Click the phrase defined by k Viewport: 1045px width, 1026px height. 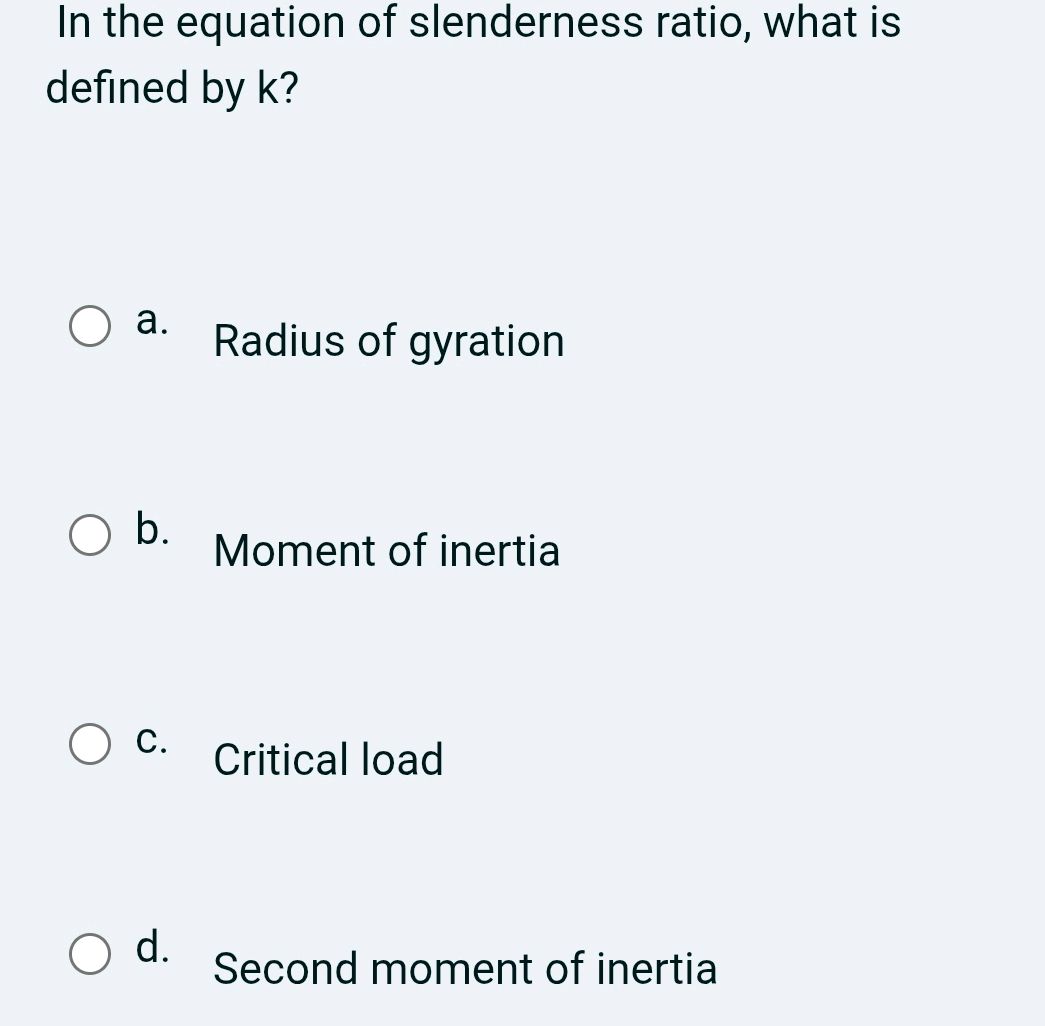(x=173, y=87)
